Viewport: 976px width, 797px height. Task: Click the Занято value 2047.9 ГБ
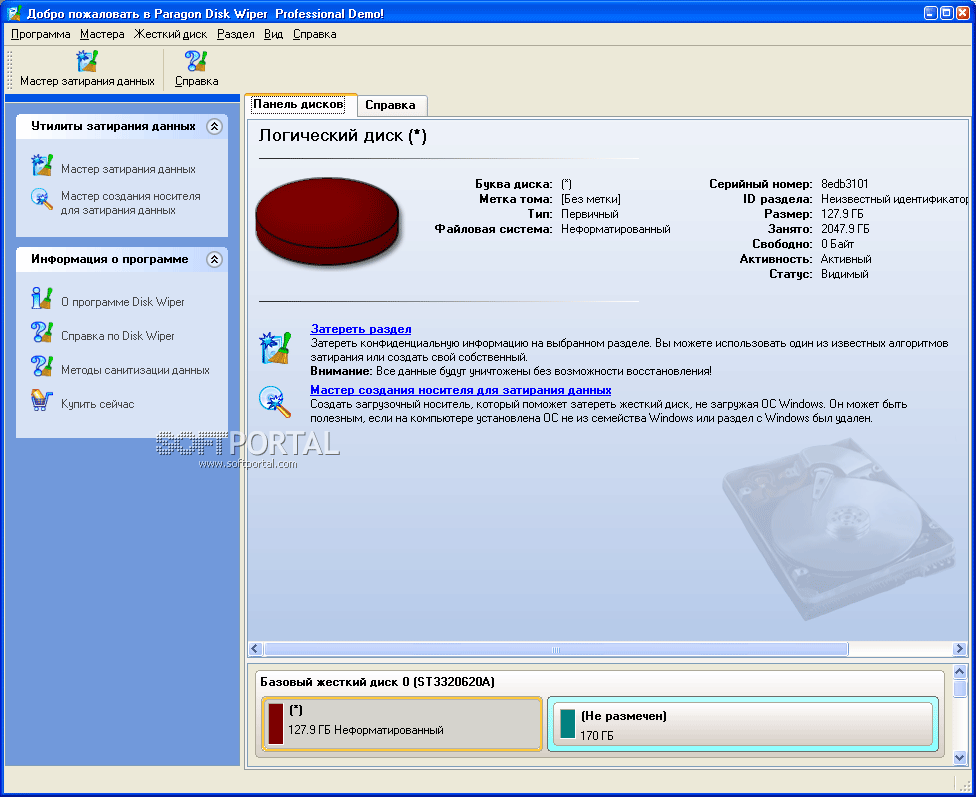[x=845, y=229]
